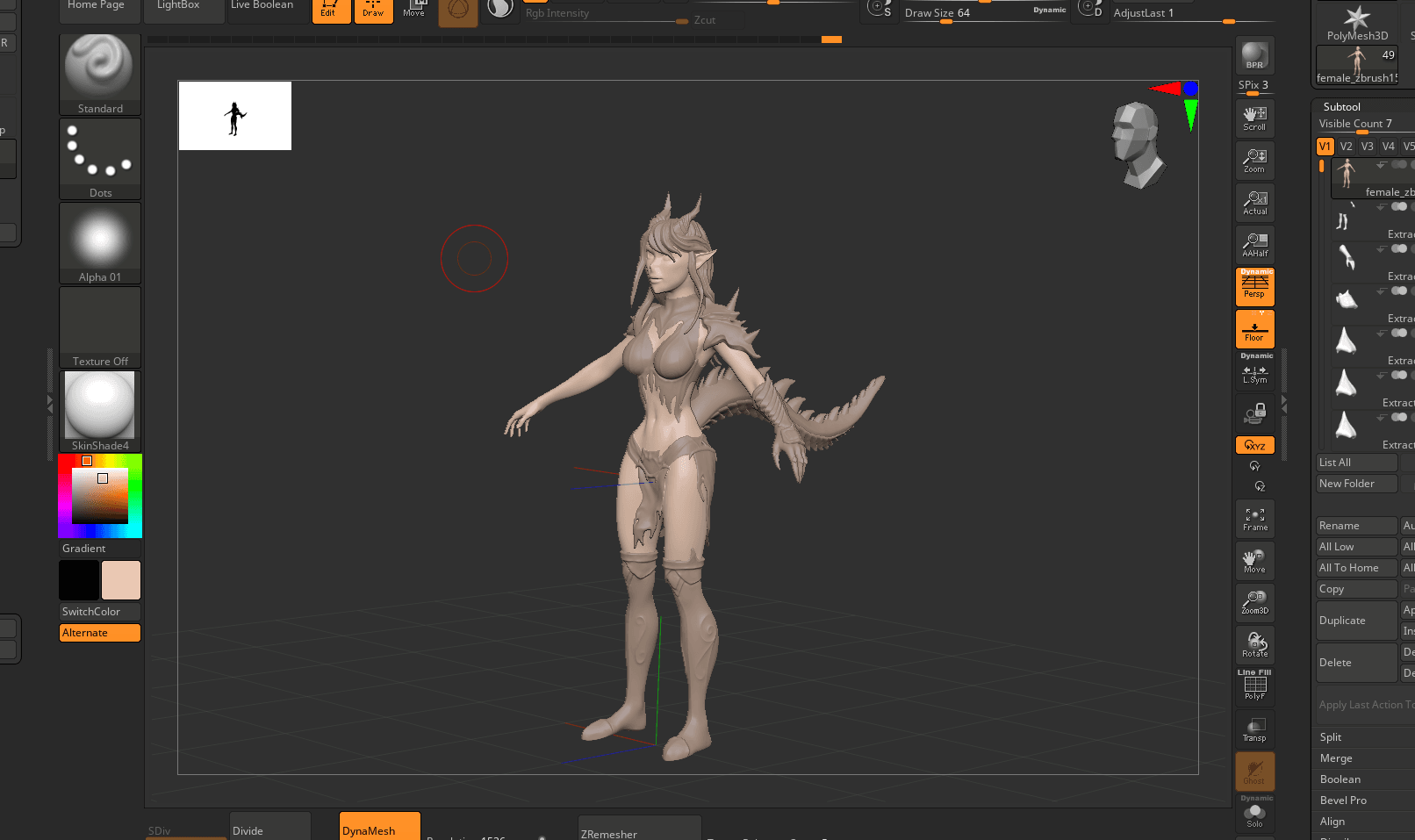
Task: Toggle the Floor grid
Action: point(1254,329)
